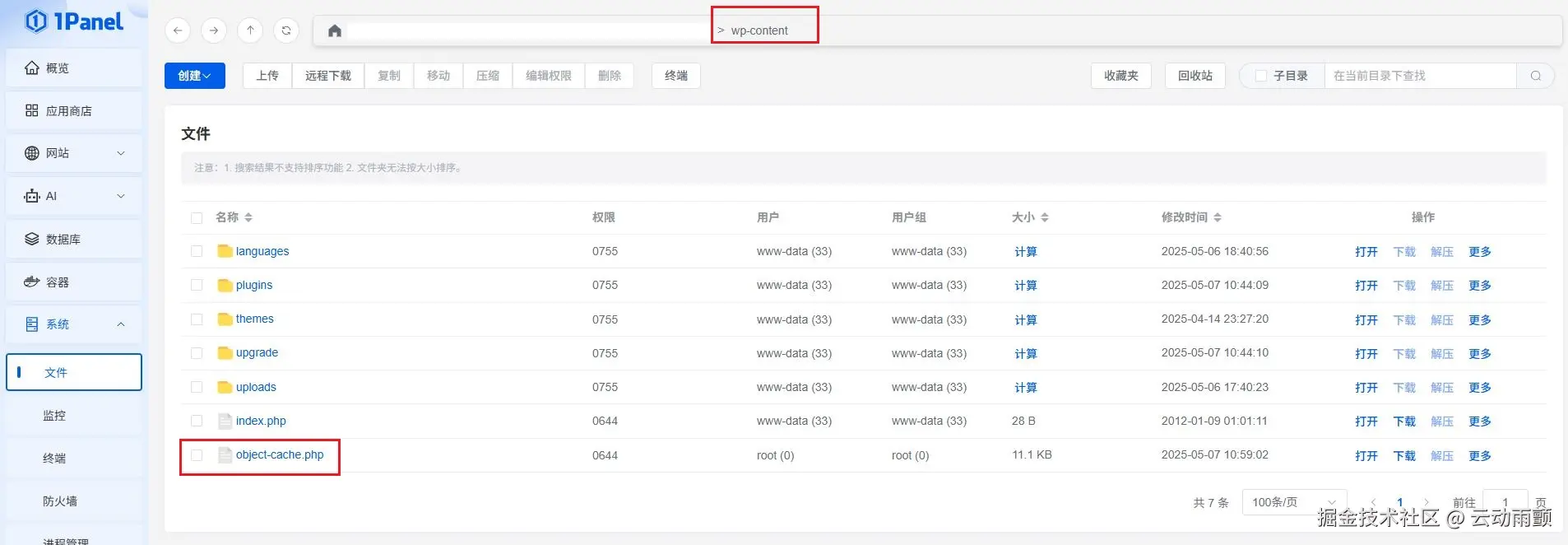Expand the 网站 sidebar menu

[x=74, y=153]
